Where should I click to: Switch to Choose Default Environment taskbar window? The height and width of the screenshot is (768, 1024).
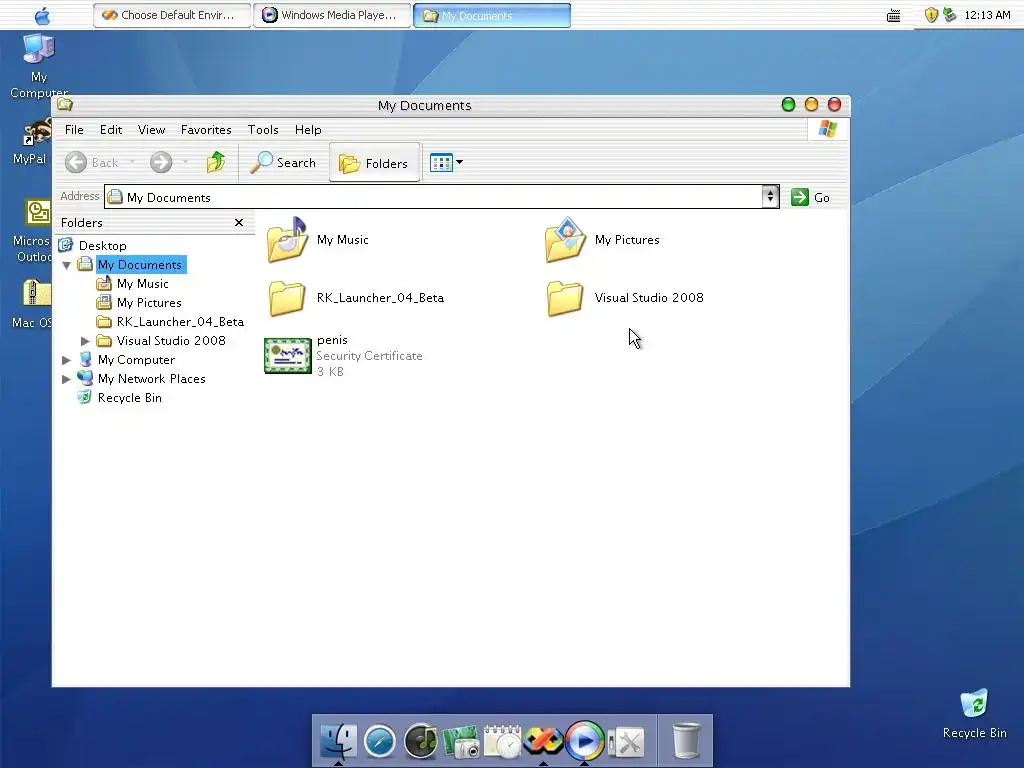[172, 15]
